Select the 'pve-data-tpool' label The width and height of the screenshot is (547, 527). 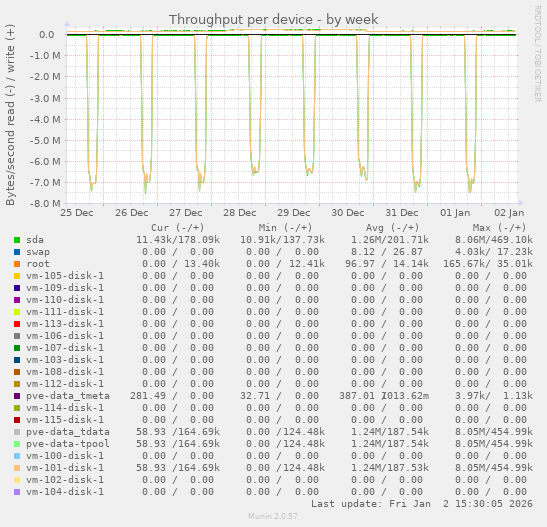tap(68, 444)
